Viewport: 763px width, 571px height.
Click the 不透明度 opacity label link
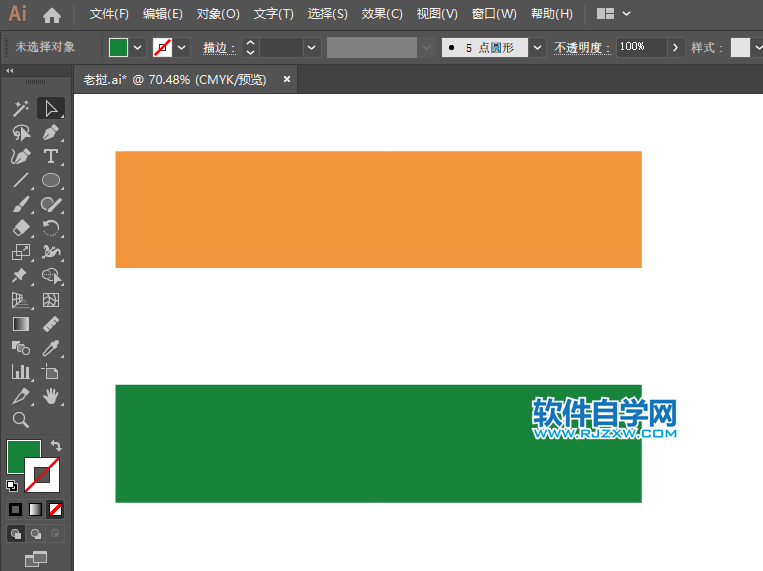pyautogui.click(x=581, y=47)
